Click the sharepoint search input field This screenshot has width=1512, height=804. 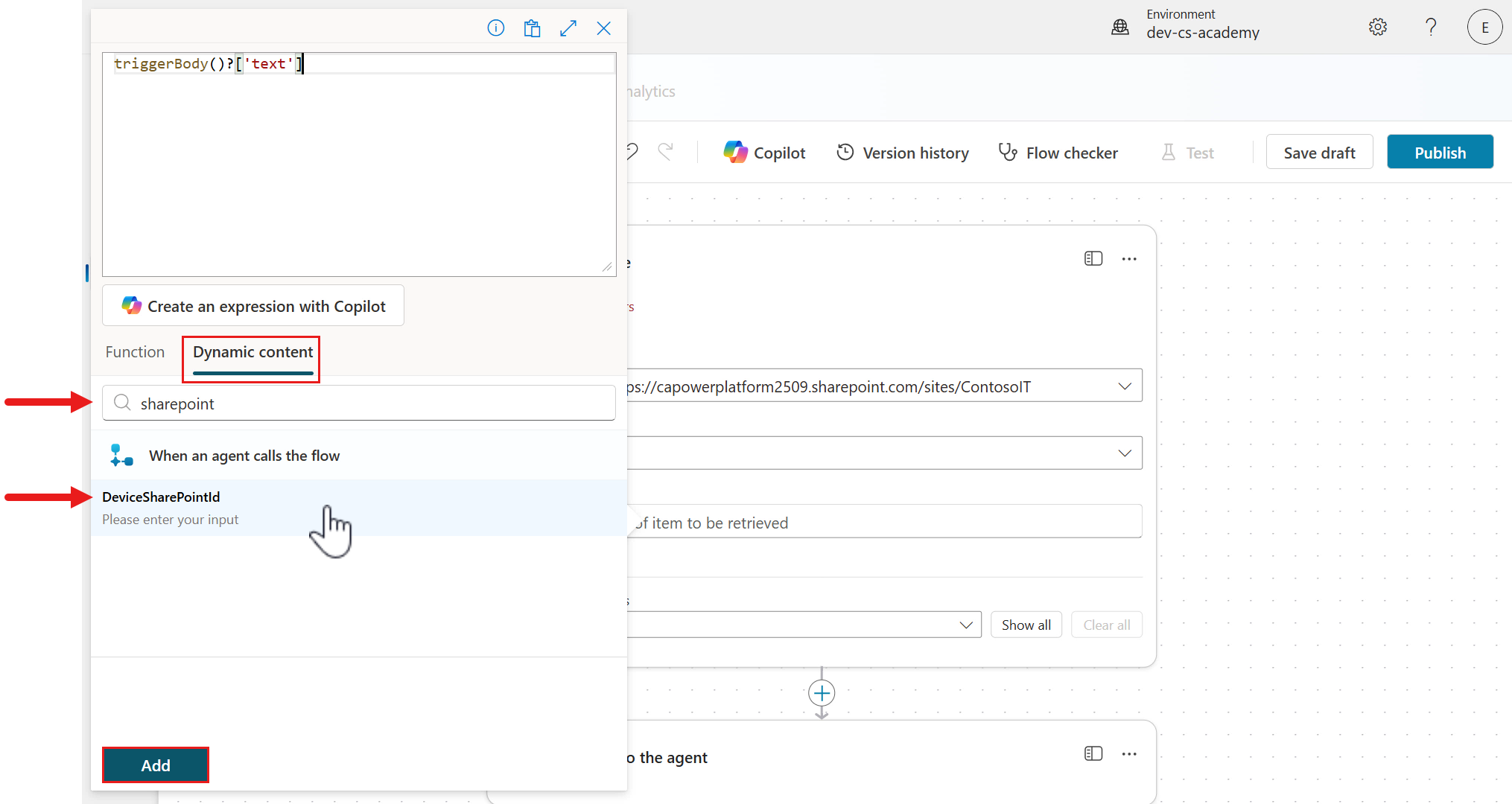click(x=358, y=403)
